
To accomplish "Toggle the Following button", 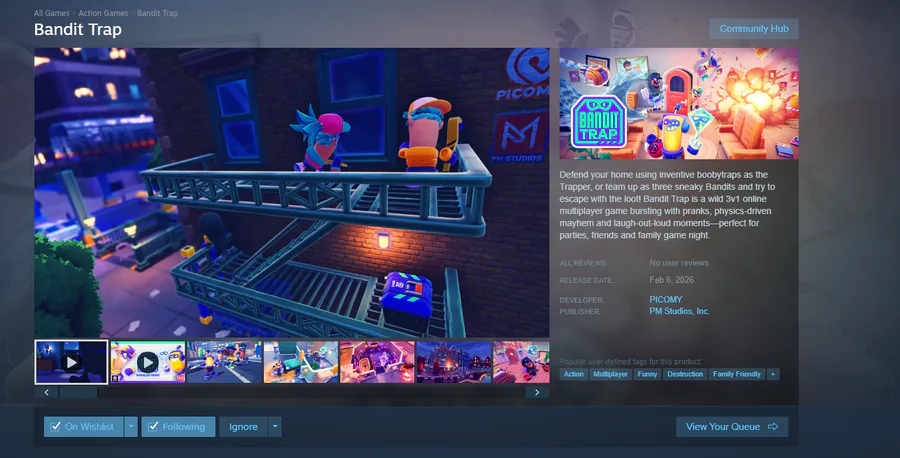I will tap(178, 426).
